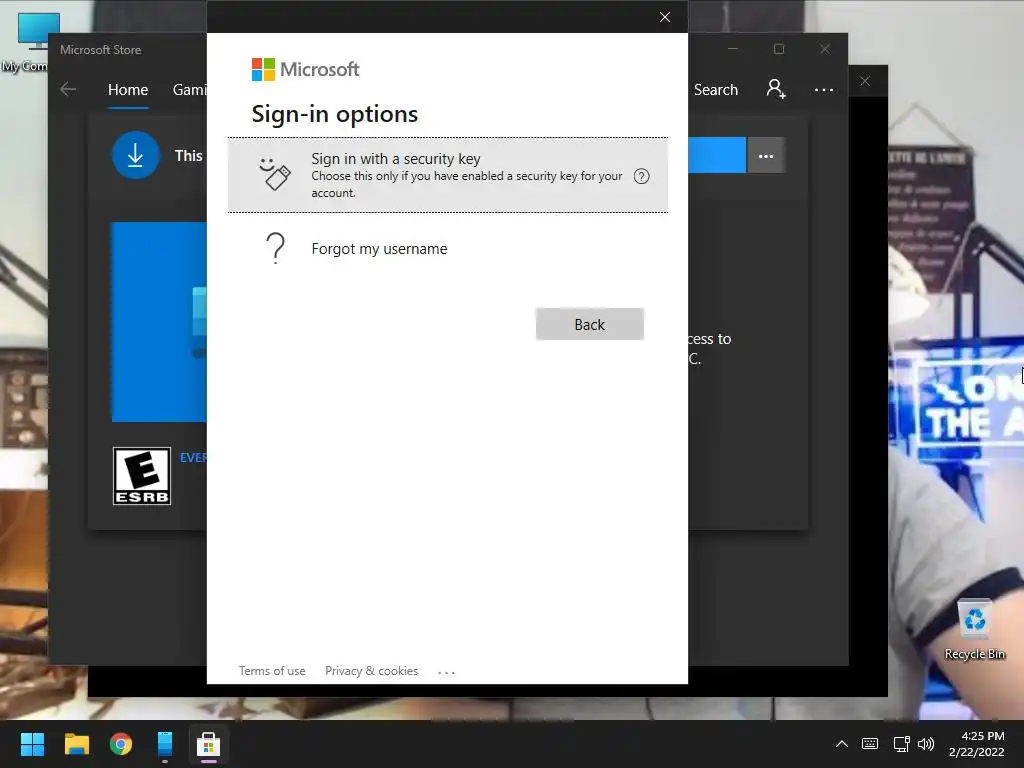The width and height of the screenshot is (1024, 768).
Task: Click the Store download arrow icon
Action: click(135, 155)
